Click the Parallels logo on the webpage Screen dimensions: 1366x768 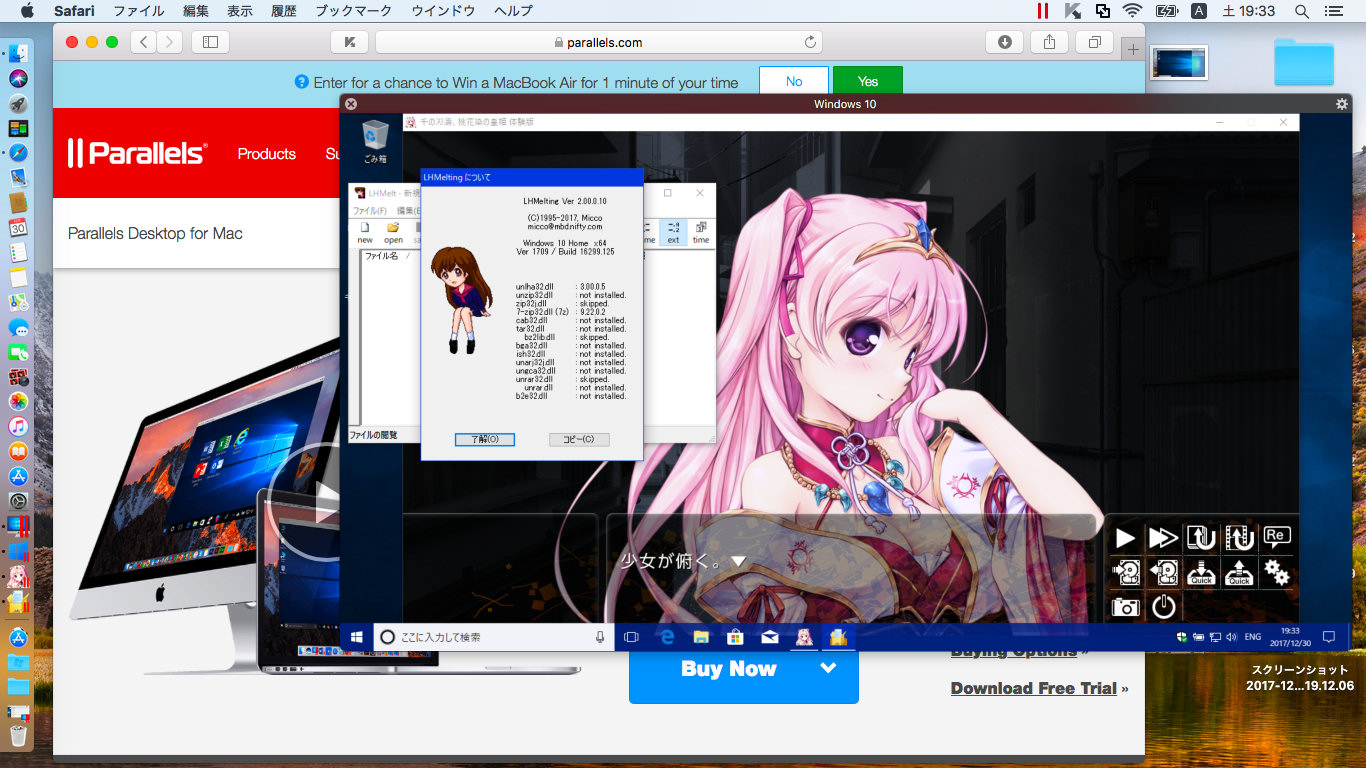point(137,153)
